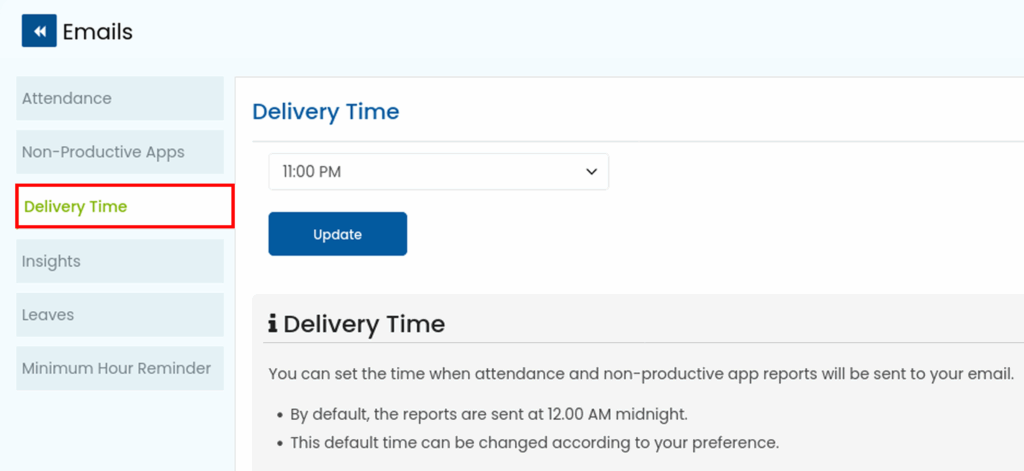Click the Emails page title
Image resolution: width=1024 pixels, height=471 pixels.
(x=97, y=32)
